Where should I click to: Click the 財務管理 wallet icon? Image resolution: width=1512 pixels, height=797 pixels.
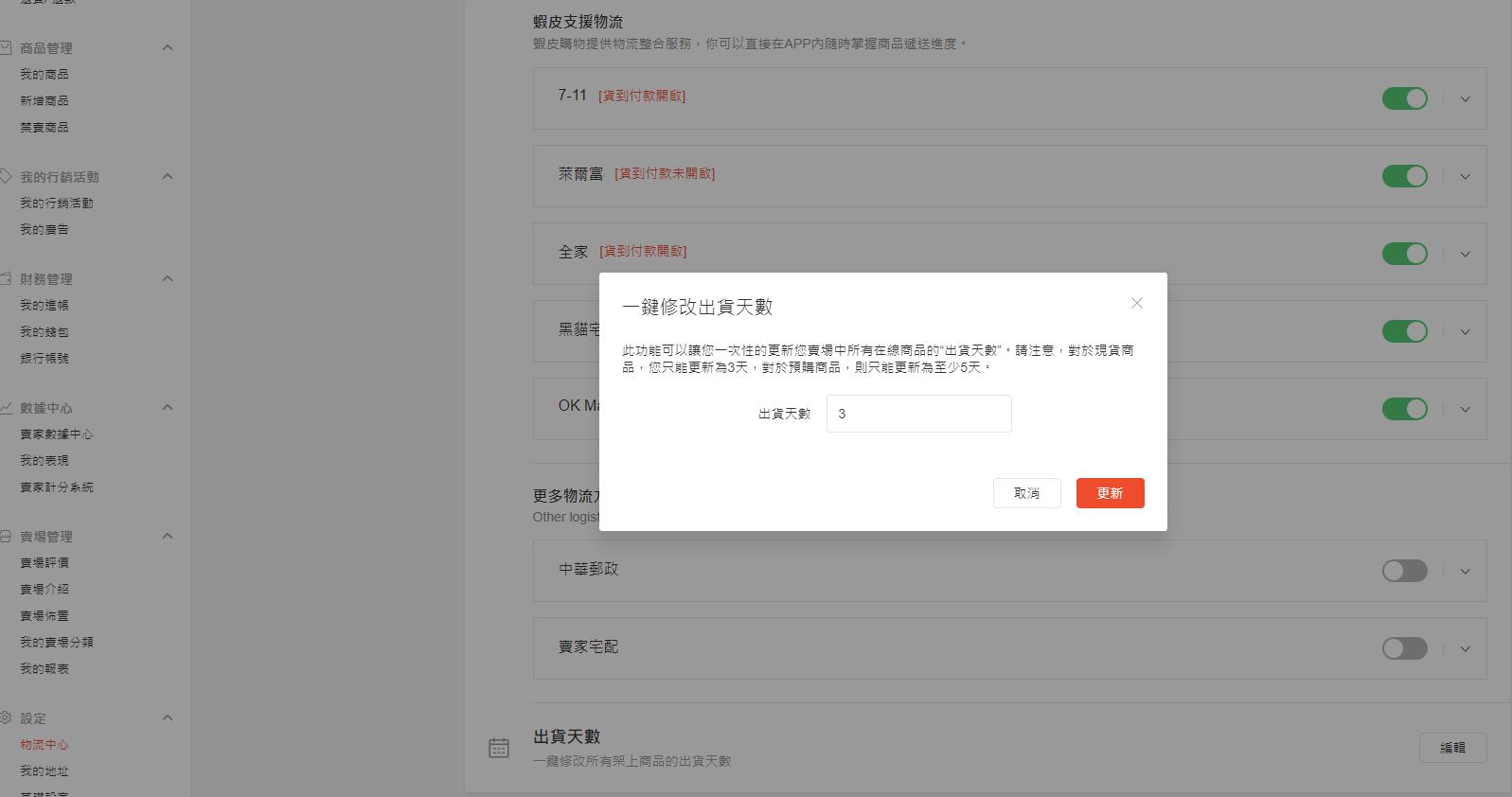6,279
